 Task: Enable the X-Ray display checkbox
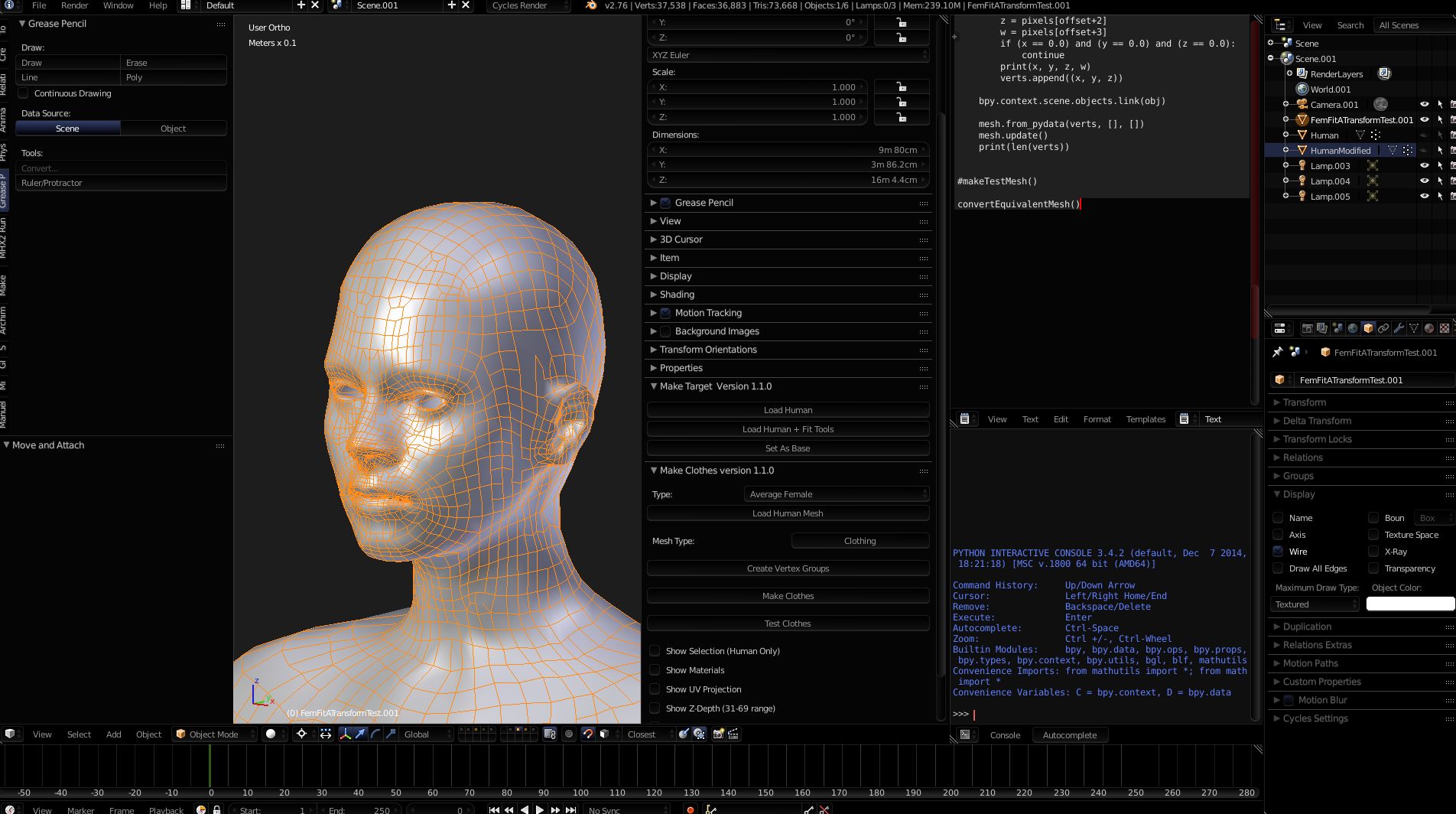pos(1373,551)
